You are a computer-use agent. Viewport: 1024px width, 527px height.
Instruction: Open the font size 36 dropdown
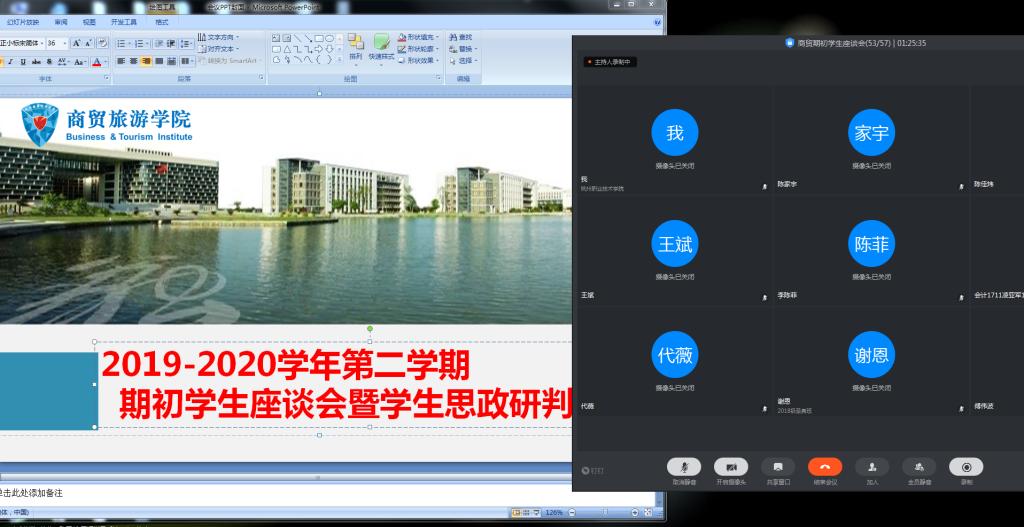65,44
